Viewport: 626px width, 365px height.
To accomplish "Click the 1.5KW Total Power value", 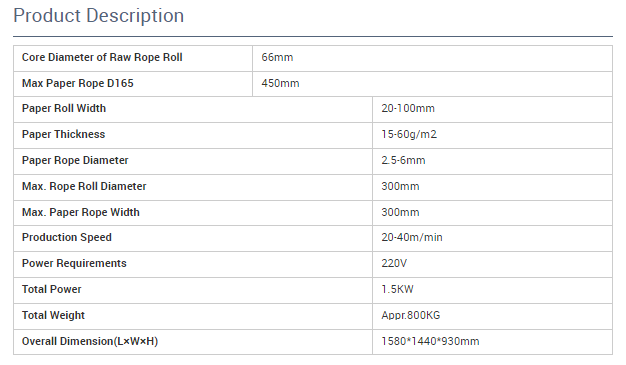I will pos(397,290).
